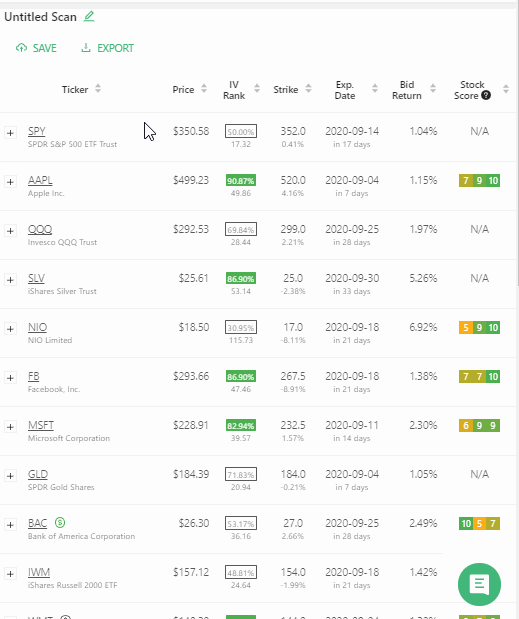Click SPY IV rank 50.00% box
The width and height of the screenshot is (519, 619).
241,131
